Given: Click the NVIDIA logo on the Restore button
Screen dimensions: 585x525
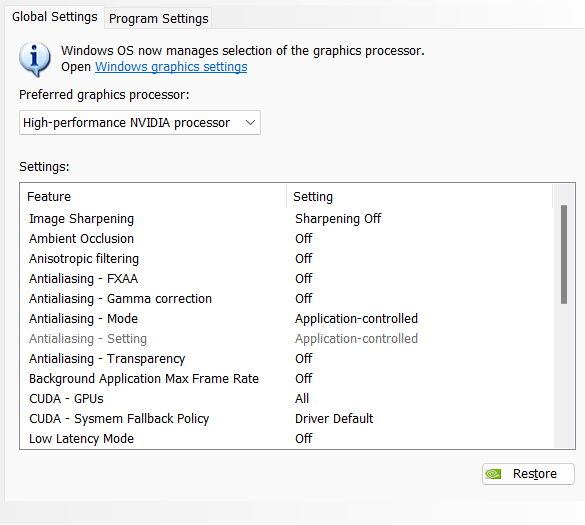Looking at the screenshot, I should pyautogui.click(x=493, y=474).
